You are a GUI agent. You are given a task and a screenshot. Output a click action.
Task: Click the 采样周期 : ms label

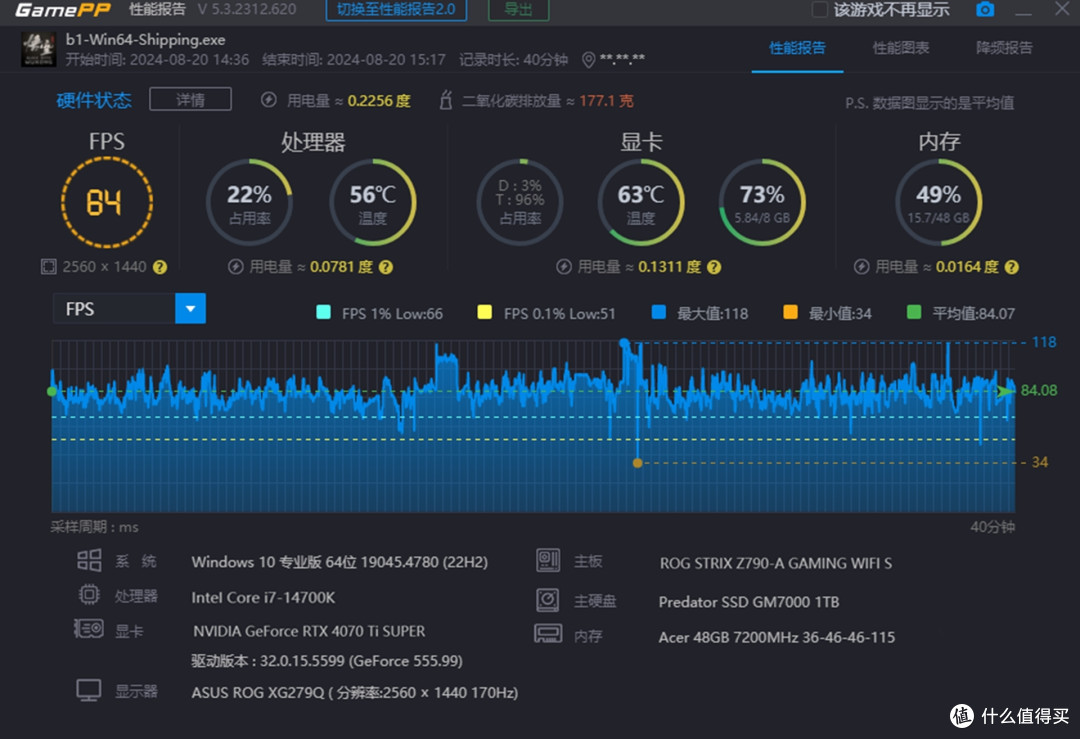click(94, 527)
